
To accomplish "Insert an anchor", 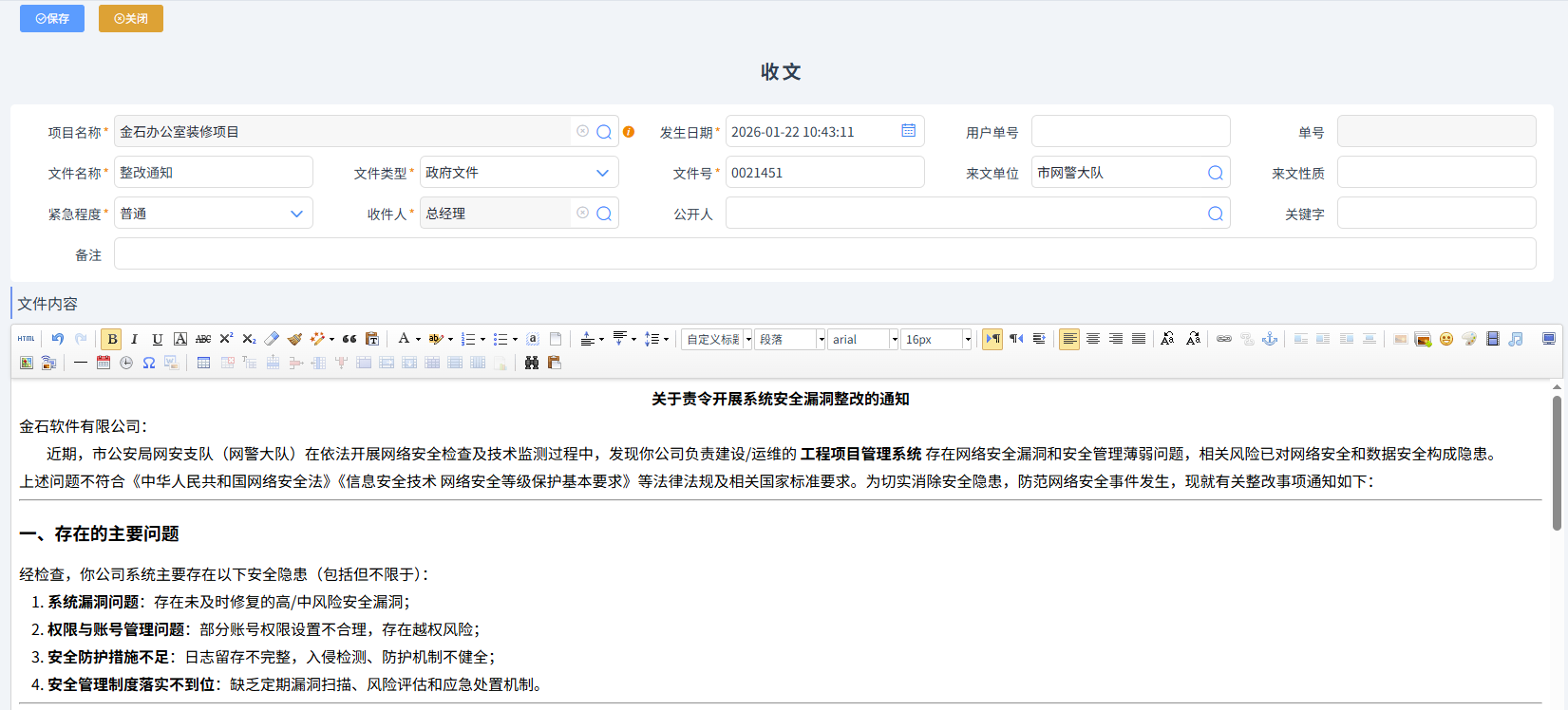I will point(1270,339).
